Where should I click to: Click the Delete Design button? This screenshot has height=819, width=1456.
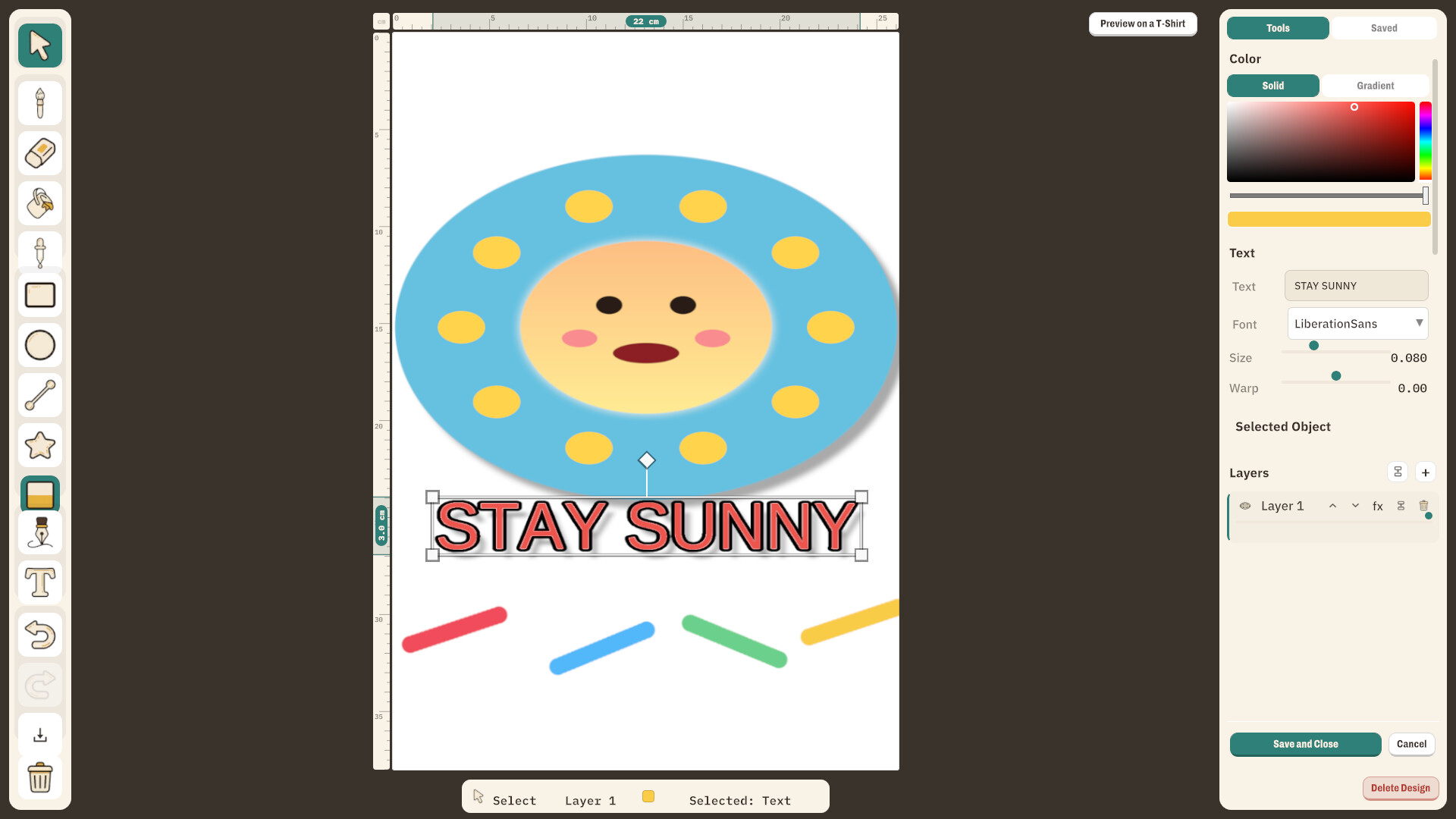[x=1400, y=788]
